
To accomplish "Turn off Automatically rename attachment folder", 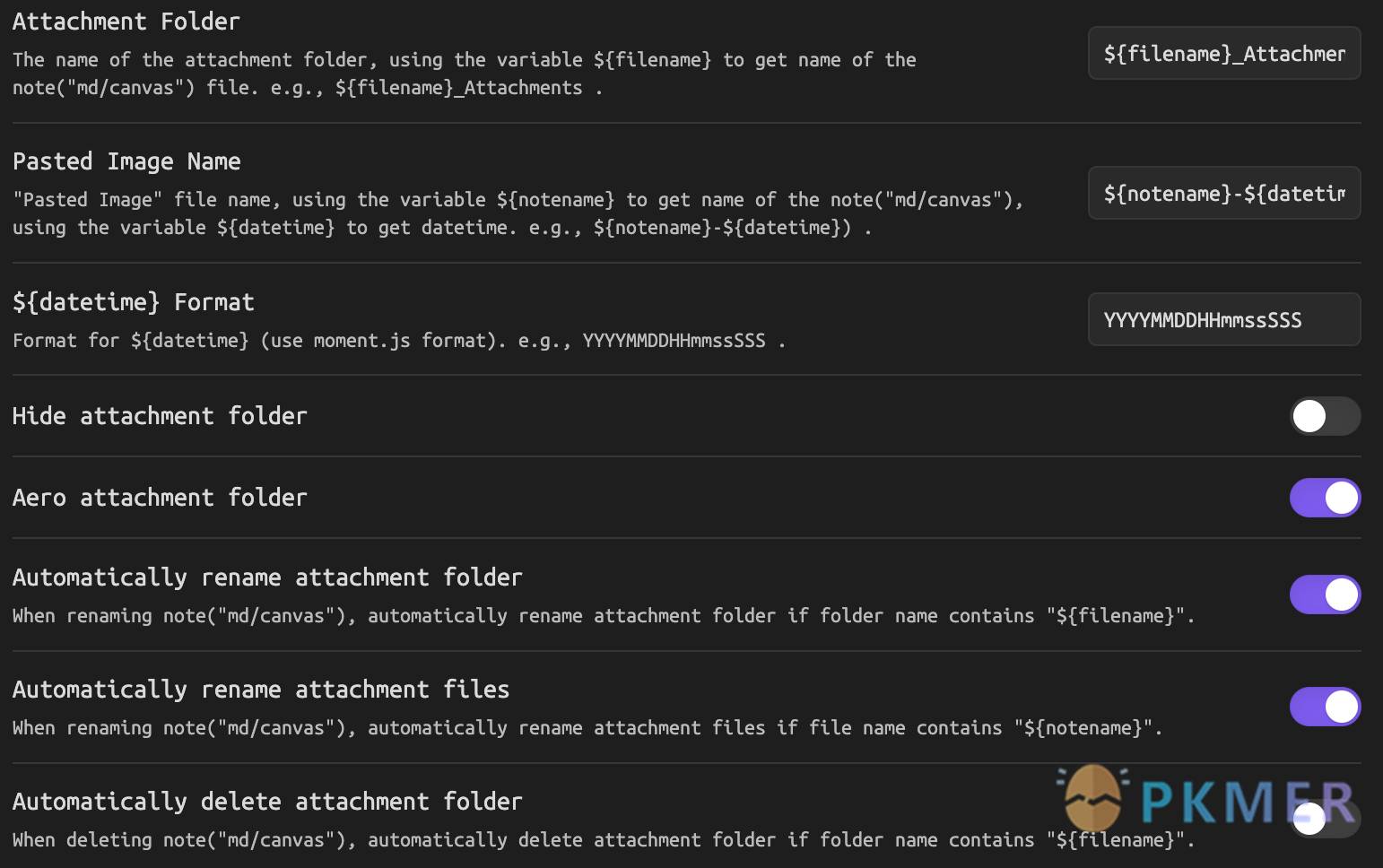I will (1325, 595).
